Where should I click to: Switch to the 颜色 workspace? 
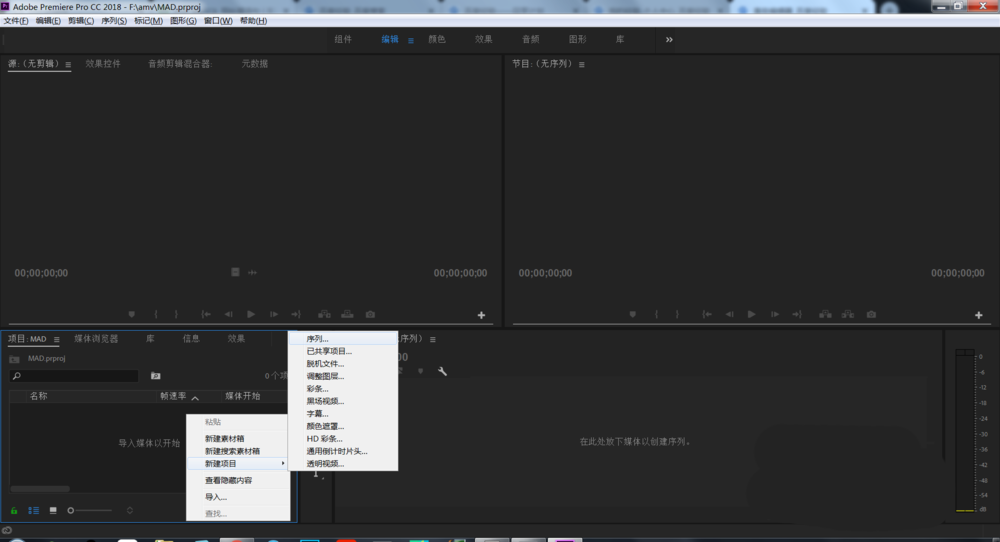pos(437,40)
